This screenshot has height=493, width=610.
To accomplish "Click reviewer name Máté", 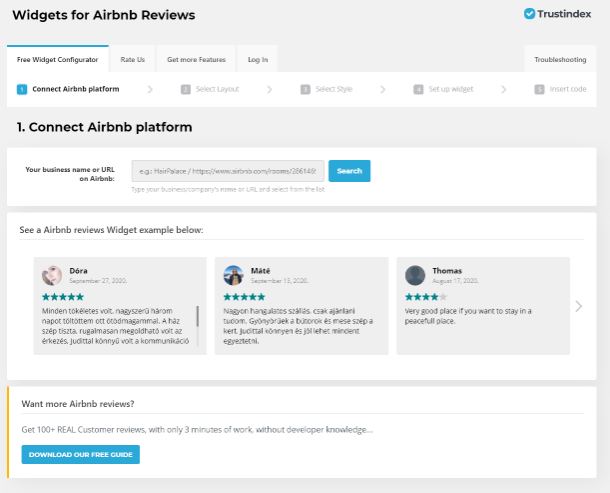I will tap(260, 270).
